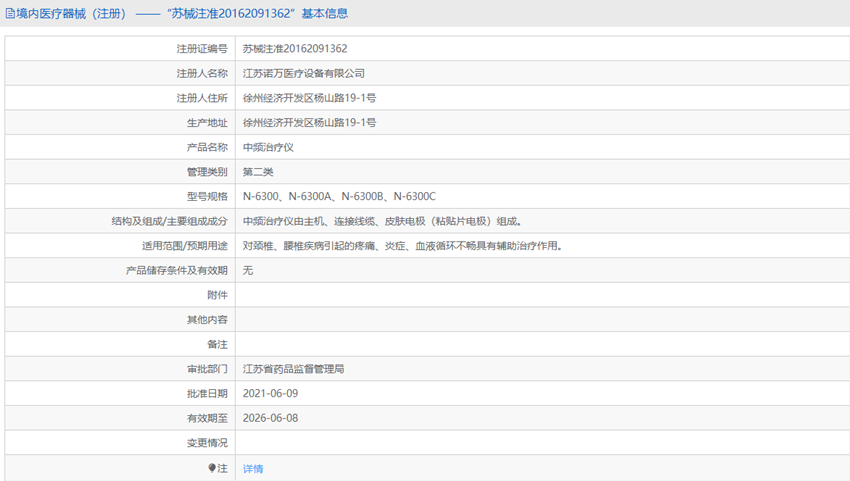Click the 变更情况 row label
Viewport: 850px width, 481px height.
click(x=207, y=443)
